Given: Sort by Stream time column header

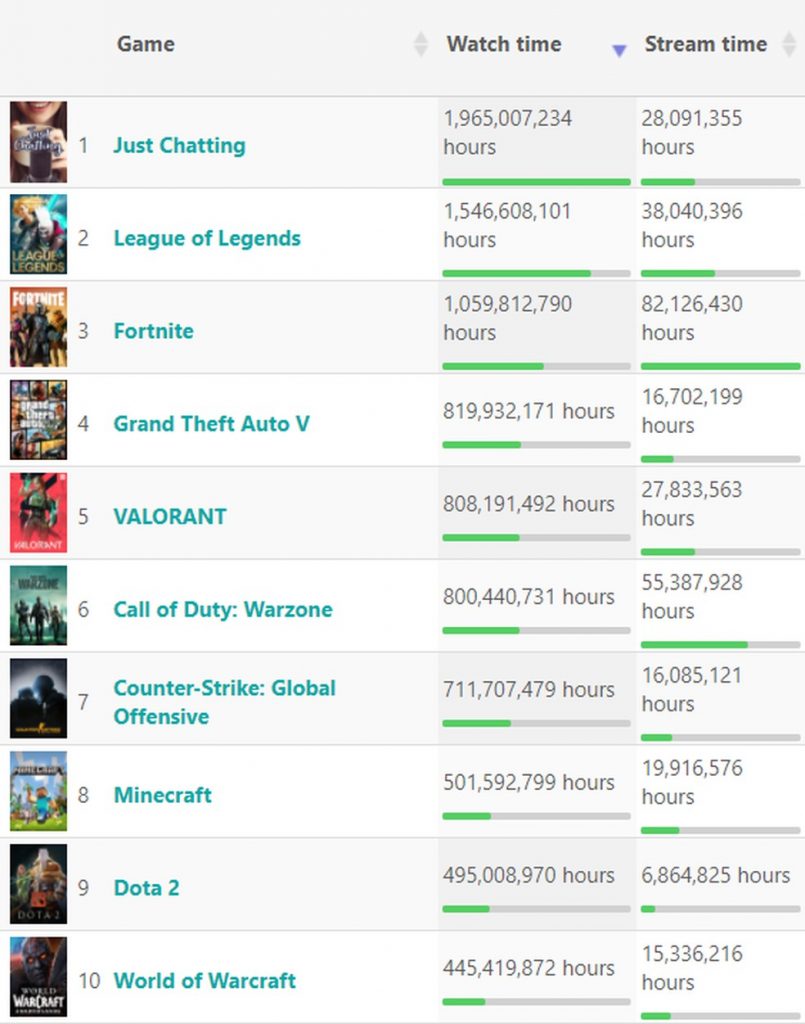Looking at the screenshot, I should [x=705, y=44].
